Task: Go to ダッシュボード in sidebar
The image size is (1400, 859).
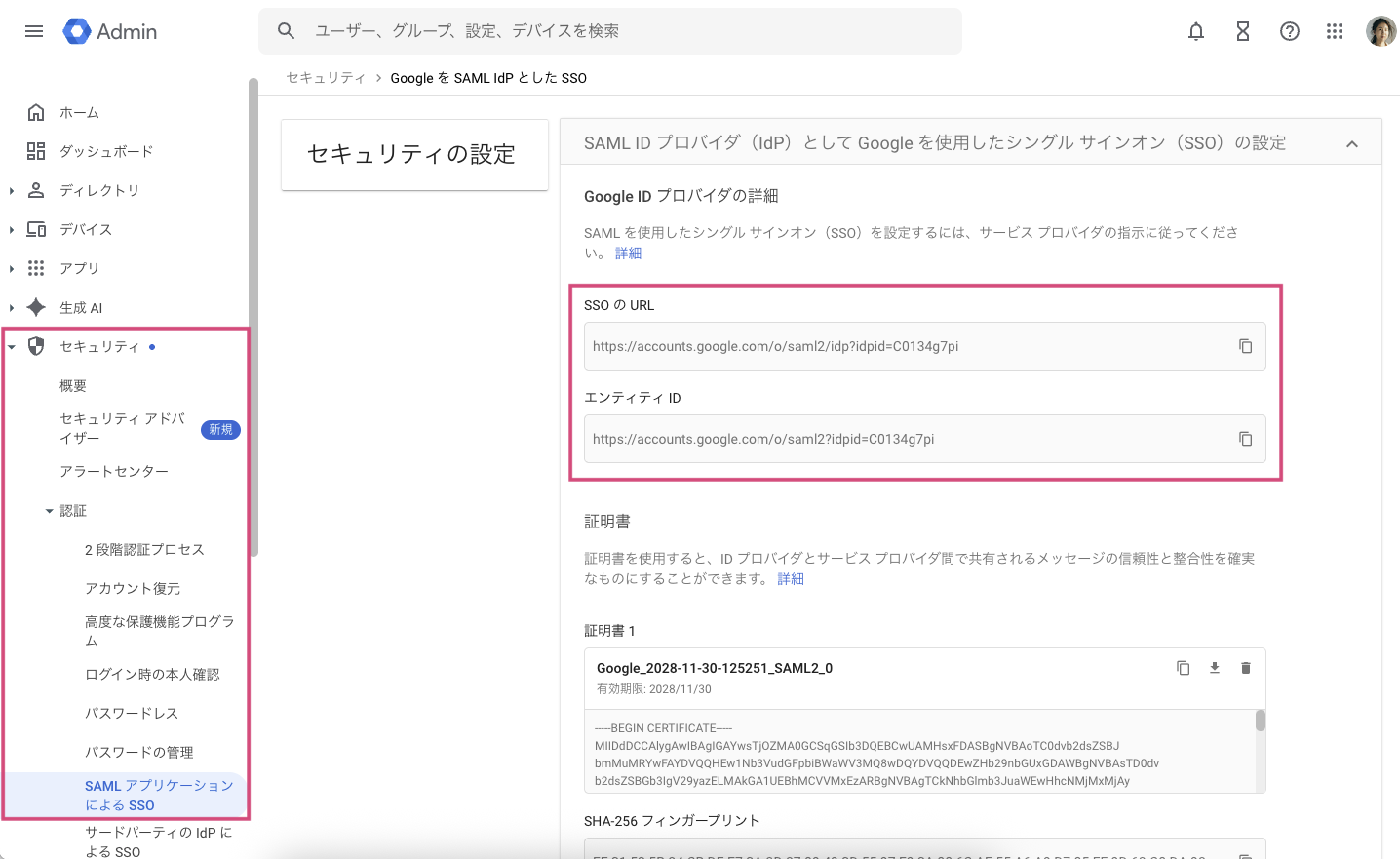Action: coord(106,151)
